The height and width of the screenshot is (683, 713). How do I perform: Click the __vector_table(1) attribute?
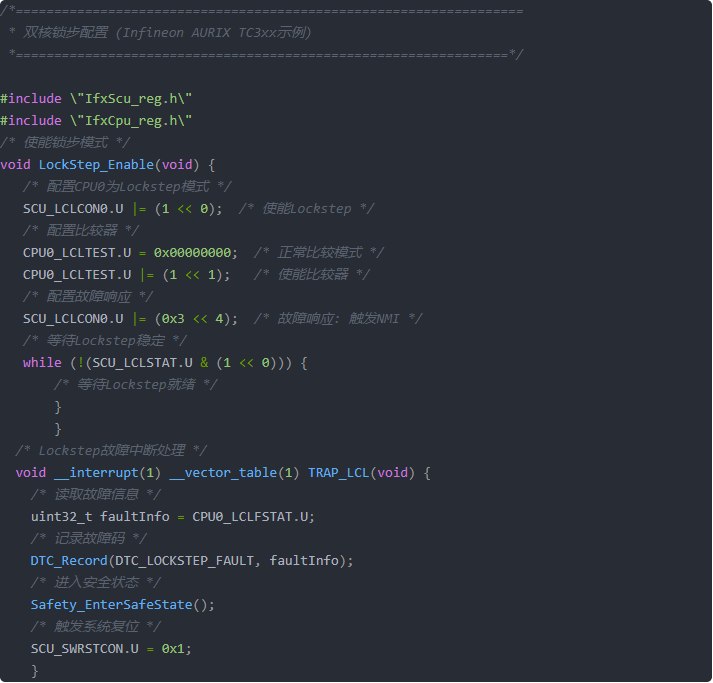pyautogui.click(x=234, y=473)
